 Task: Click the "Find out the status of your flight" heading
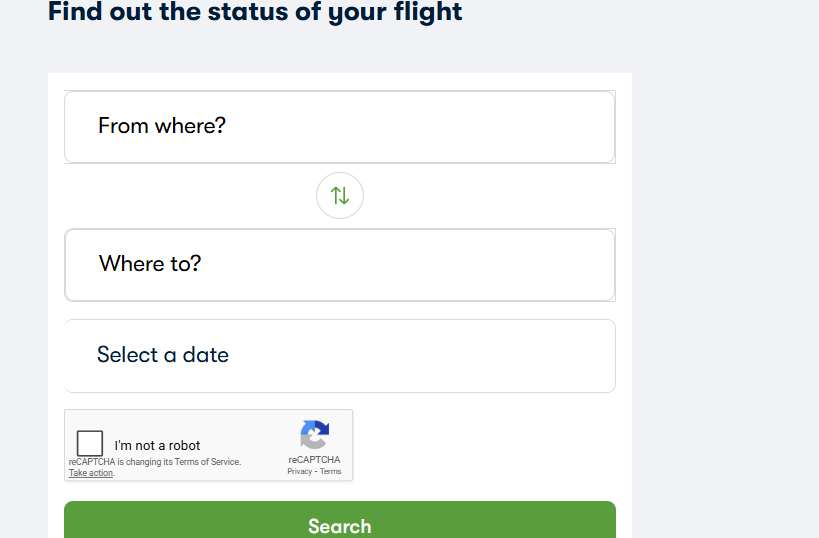255,12
